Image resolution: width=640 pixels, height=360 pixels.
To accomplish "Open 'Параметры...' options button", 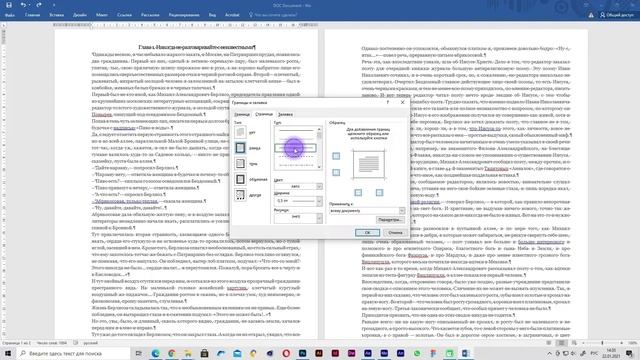I will pyautogui.click(x=390, y=220).
